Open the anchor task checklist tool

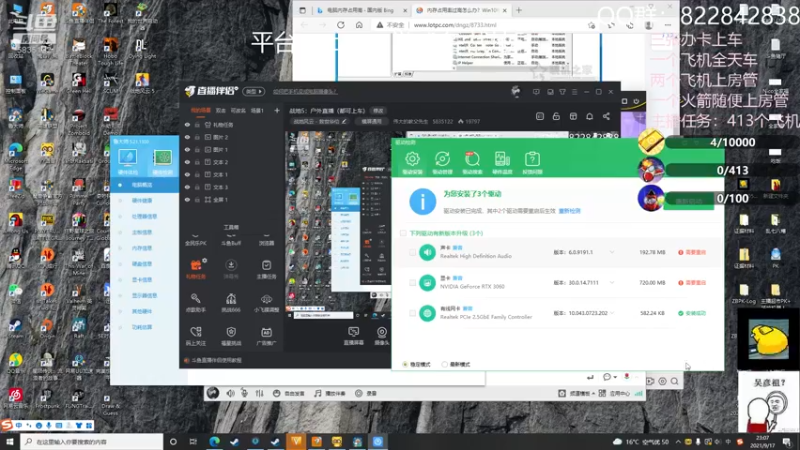266,265
